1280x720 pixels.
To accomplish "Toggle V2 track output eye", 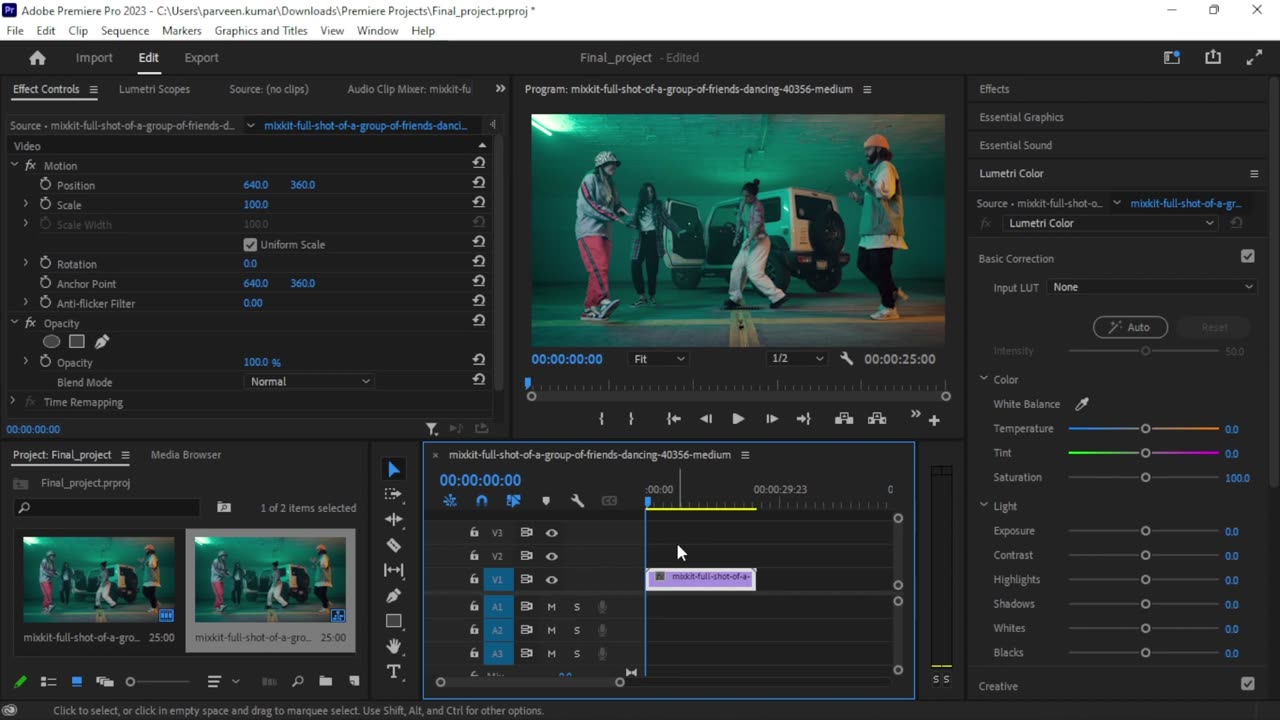I will (x=551, y=556).
